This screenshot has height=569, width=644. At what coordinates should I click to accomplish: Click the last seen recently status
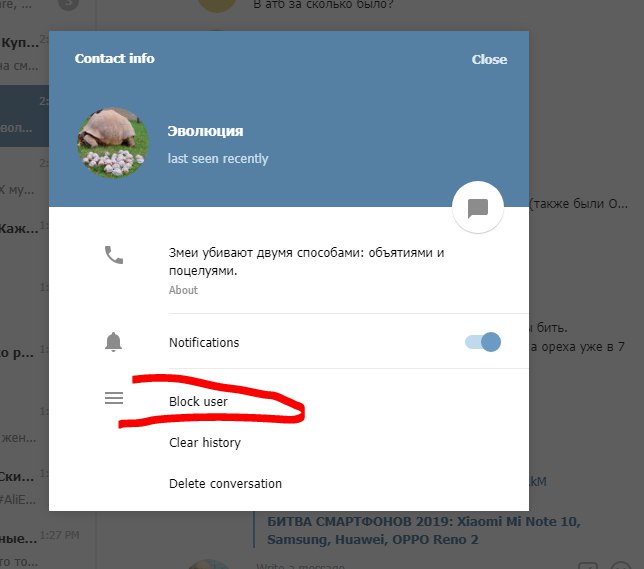pos(218,159)
